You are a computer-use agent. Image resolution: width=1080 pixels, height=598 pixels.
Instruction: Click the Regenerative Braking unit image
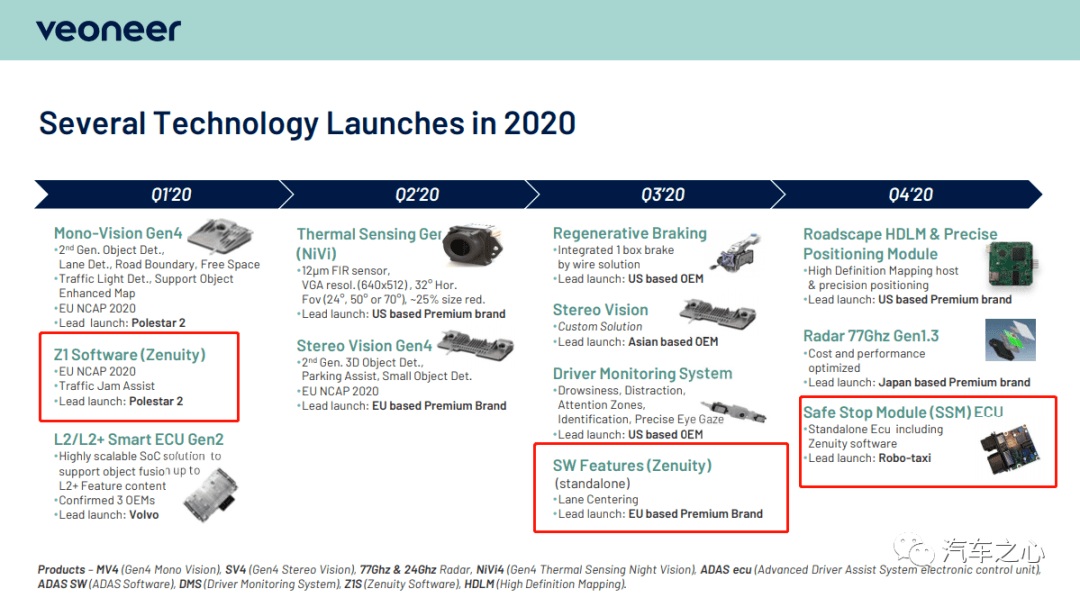738,253
